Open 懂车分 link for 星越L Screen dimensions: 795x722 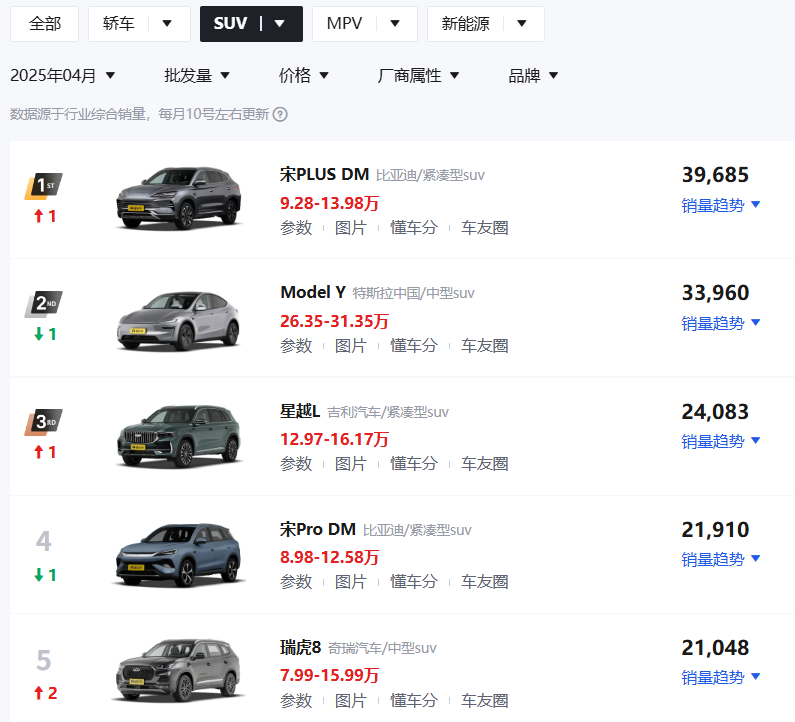point(414,464)
